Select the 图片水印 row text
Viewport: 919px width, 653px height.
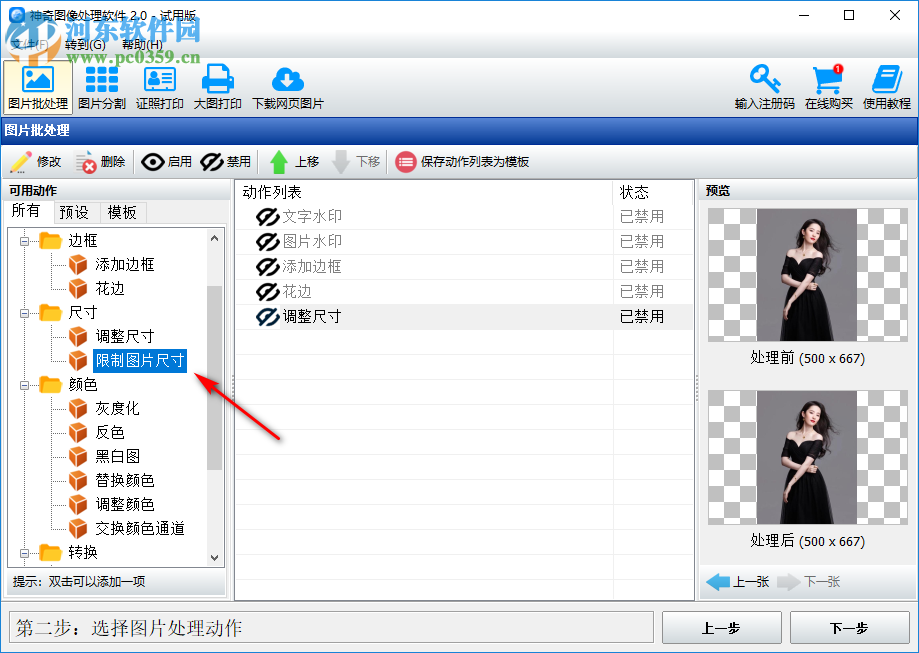[x=312, y=242]
